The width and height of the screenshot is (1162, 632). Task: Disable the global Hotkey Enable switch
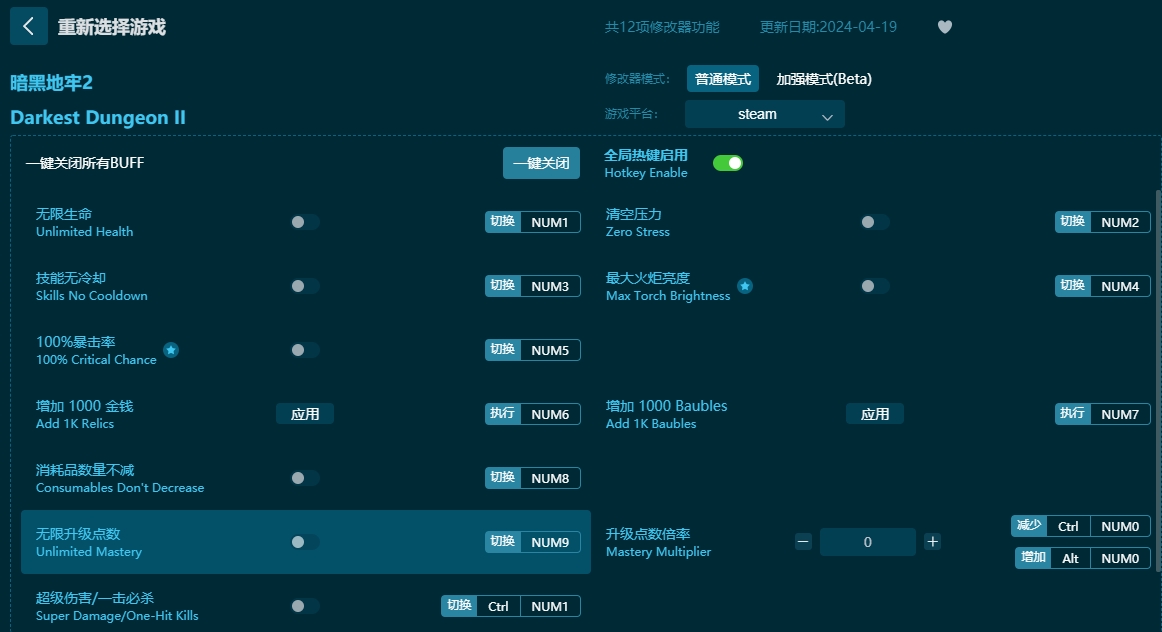(x=728, y=163)
